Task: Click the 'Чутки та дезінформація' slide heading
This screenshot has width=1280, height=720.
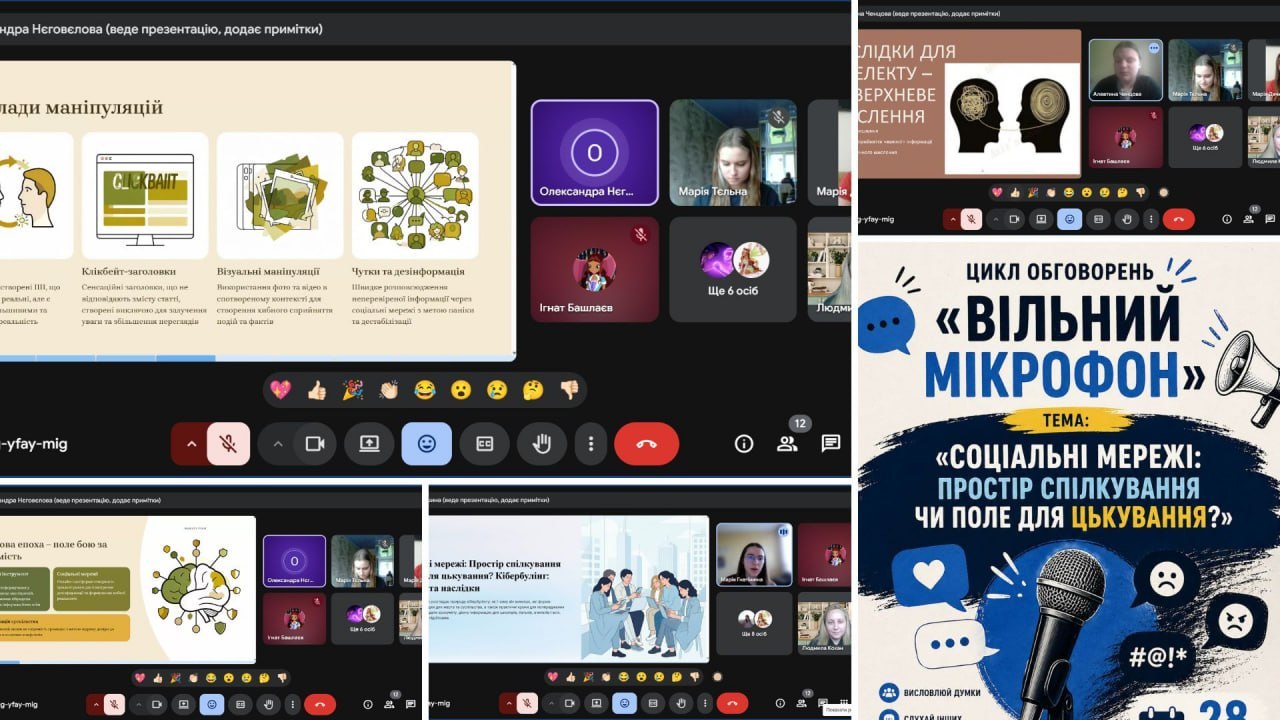Action: [x=408, y=271]
